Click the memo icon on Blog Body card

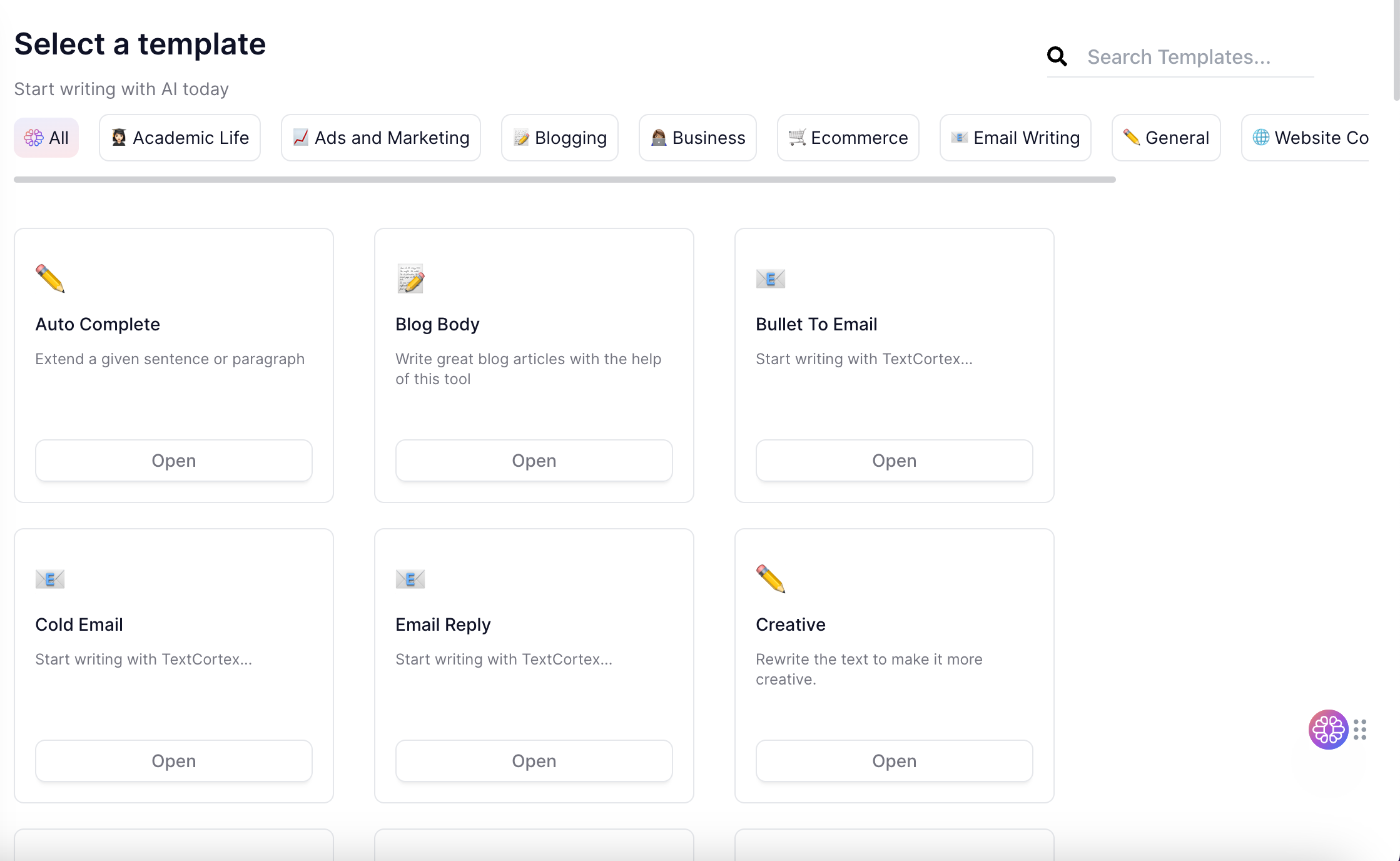pos(410,278)
